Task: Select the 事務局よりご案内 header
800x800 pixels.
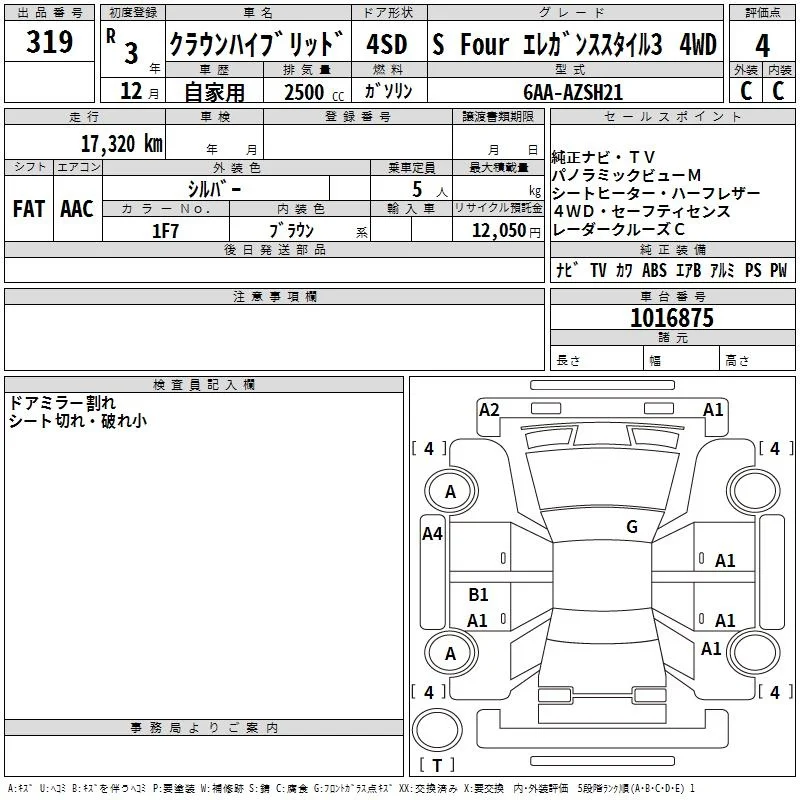Action: (204, 728)
